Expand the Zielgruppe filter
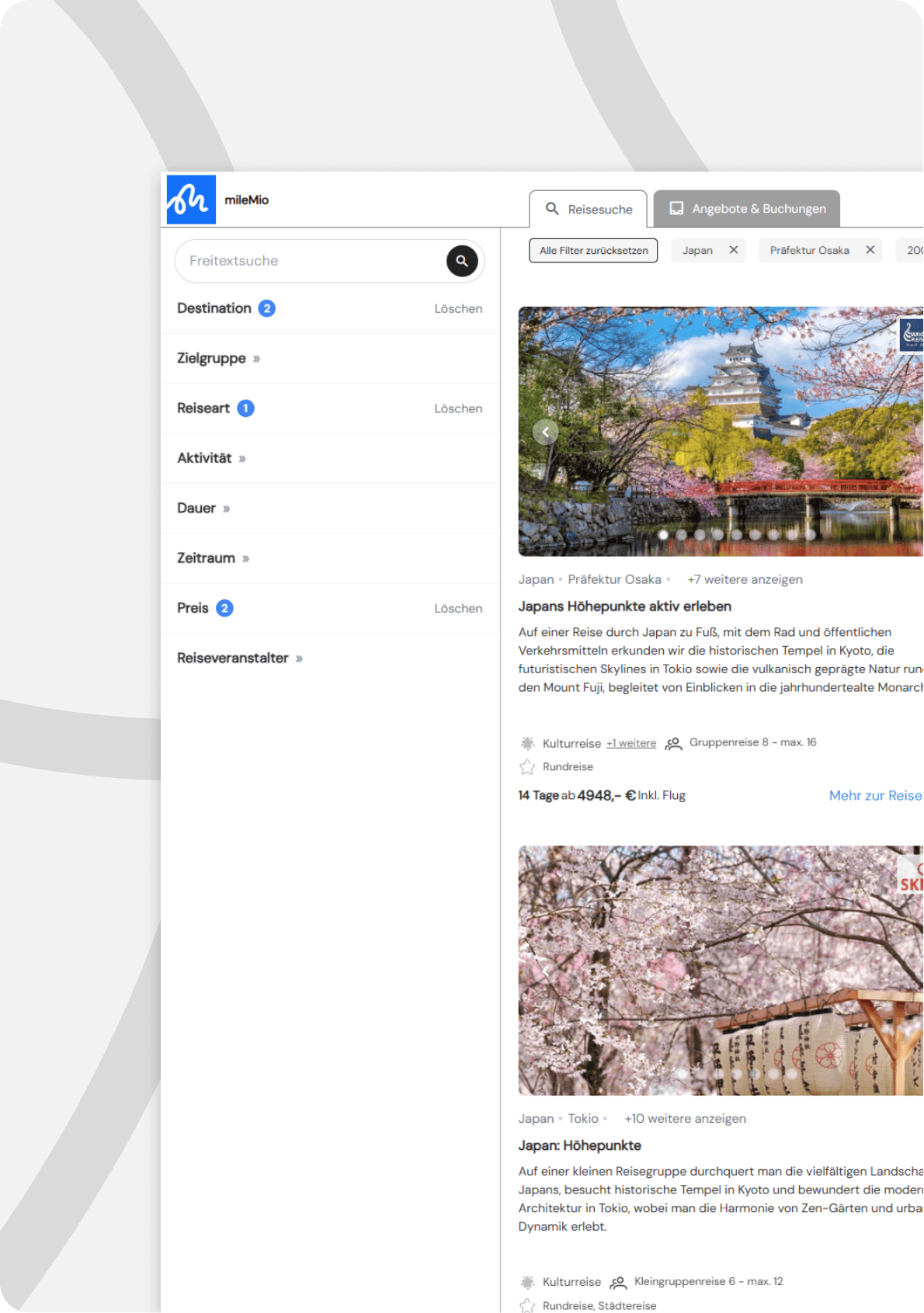The height and width of the screenshot is (1313, 924). tap(218, 359)
